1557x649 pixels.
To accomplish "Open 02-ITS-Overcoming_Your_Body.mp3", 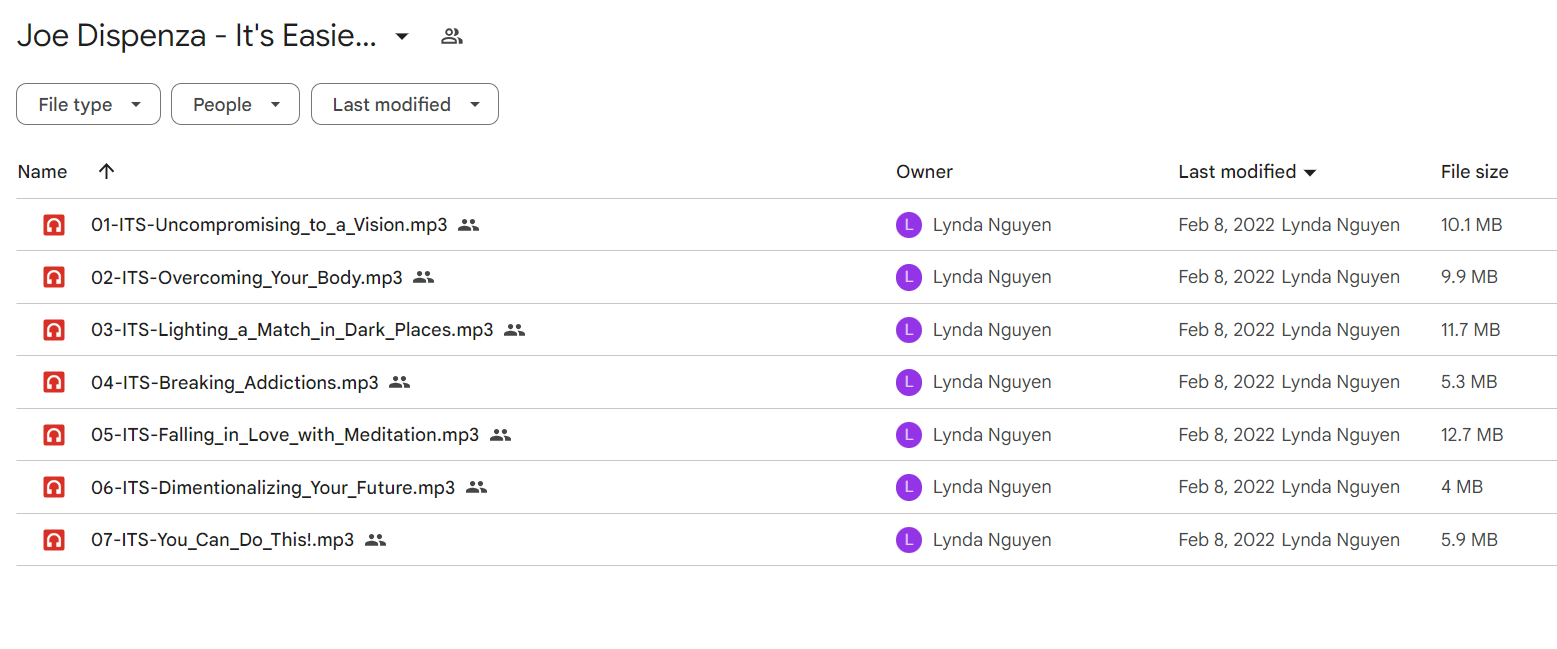I will point(247,277).
